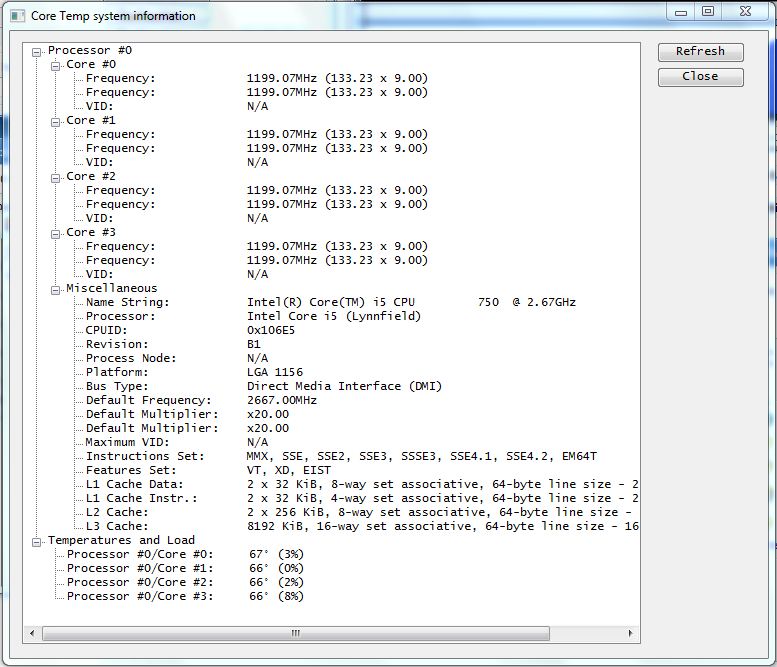Collapse the Core #2 node
Screen dimensions: 777x667
click(x=56, y=178)
